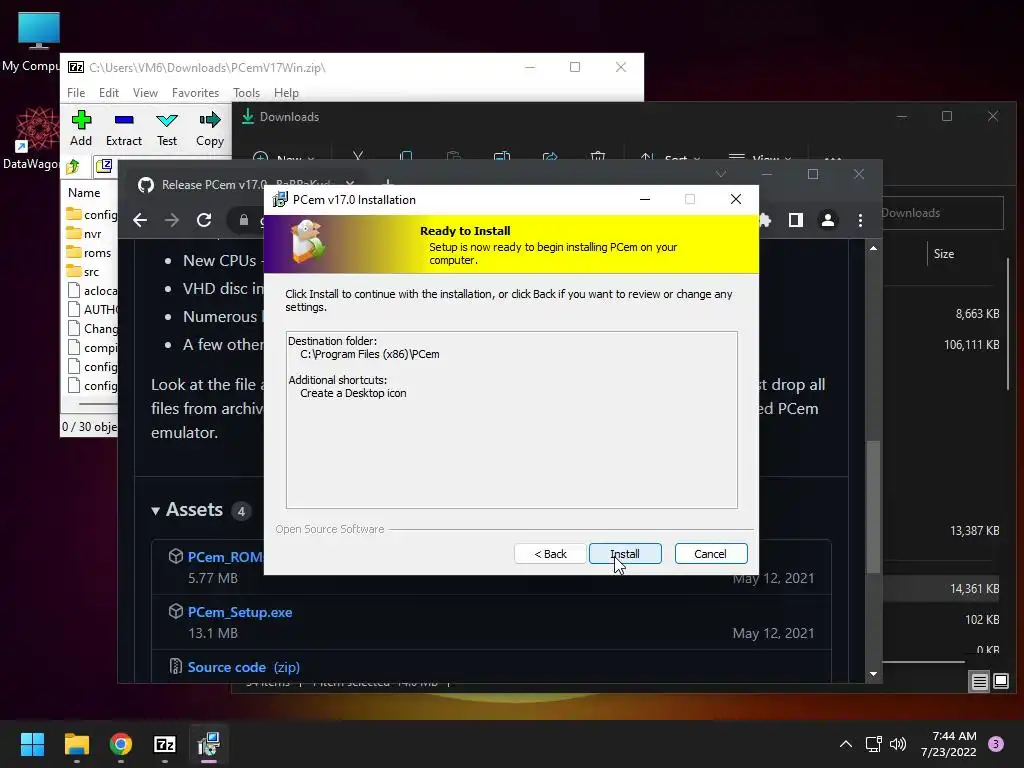Show hidden tray icons chevron
The image size is (1024, 768).
tap(846, 744)
